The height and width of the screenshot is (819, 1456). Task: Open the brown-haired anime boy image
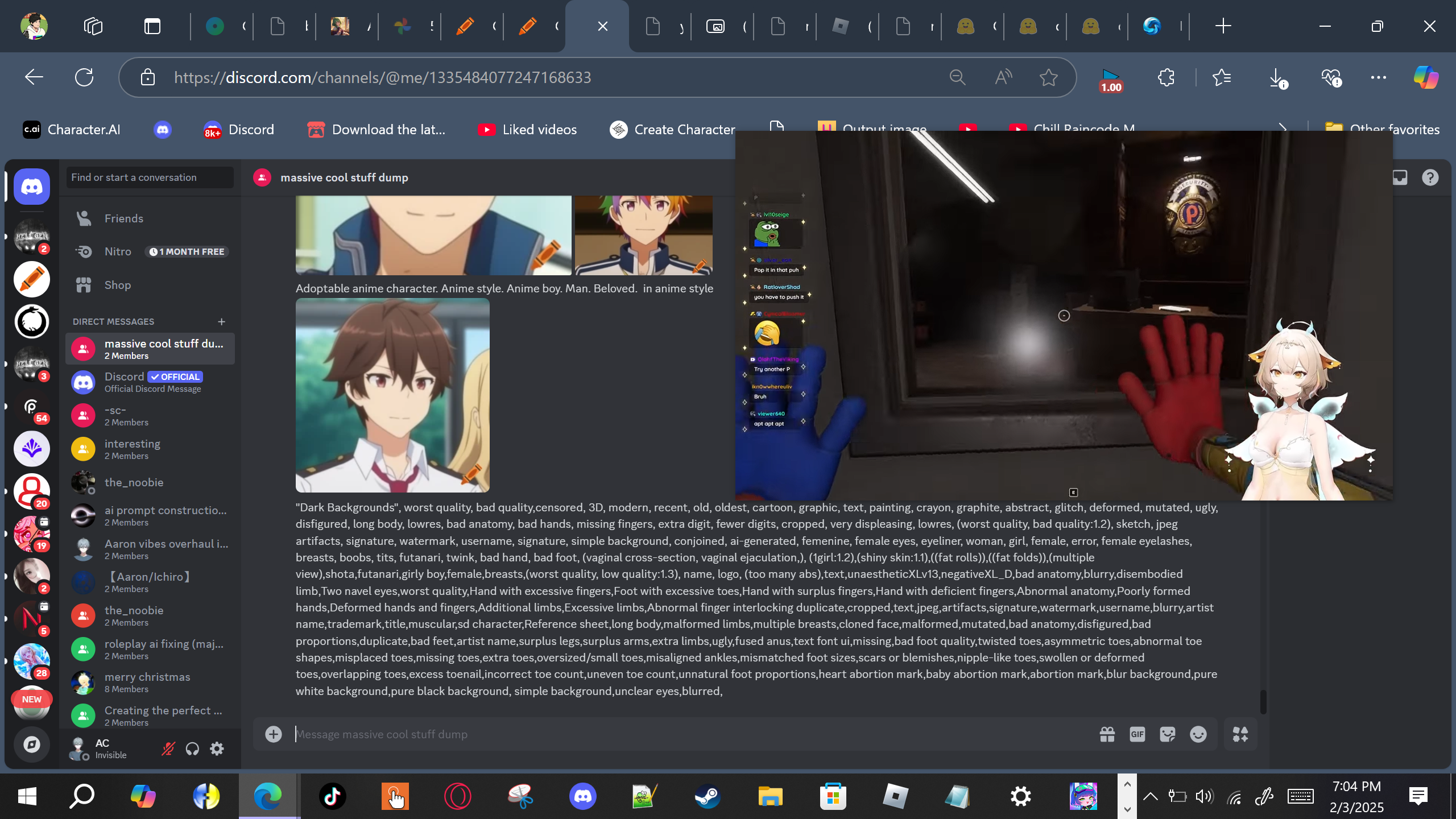coord(392,395)
